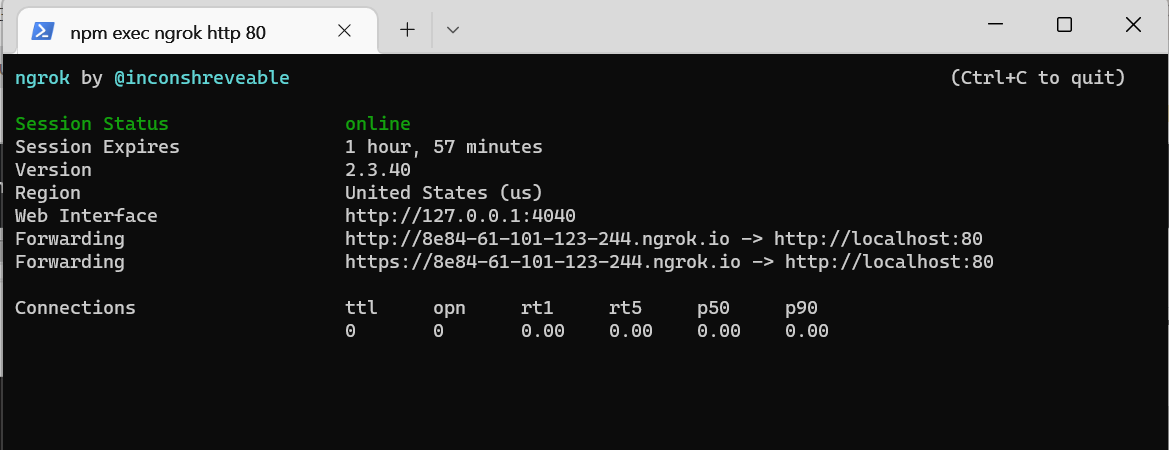Click the 'p90' column header
The image size is (1169, 450).
pyautogui.click(x=801, y=308)
